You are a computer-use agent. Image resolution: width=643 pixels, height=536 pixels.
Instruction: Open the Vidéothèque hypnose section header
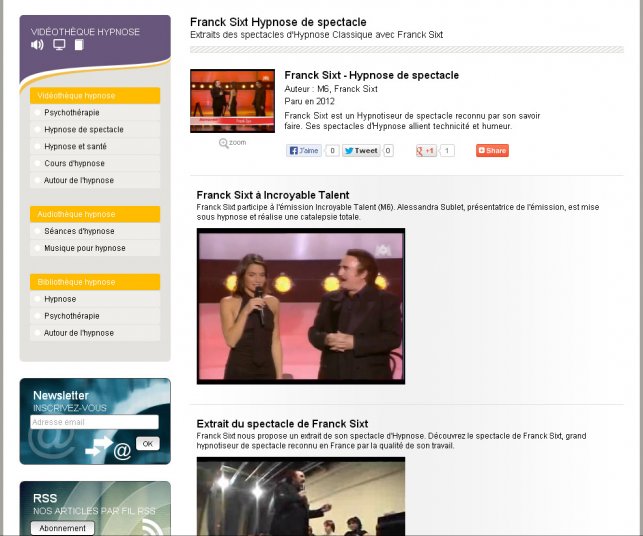95,96
